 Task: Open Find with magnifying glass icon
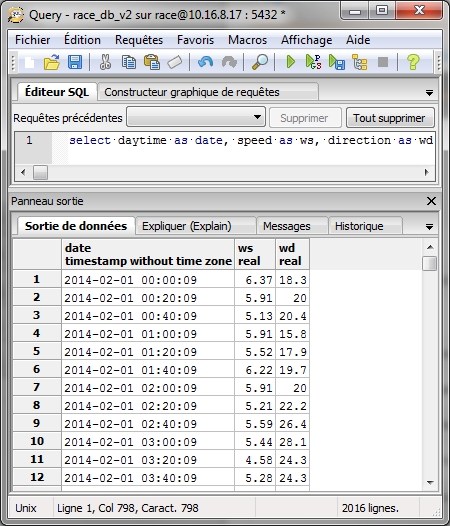260,62
